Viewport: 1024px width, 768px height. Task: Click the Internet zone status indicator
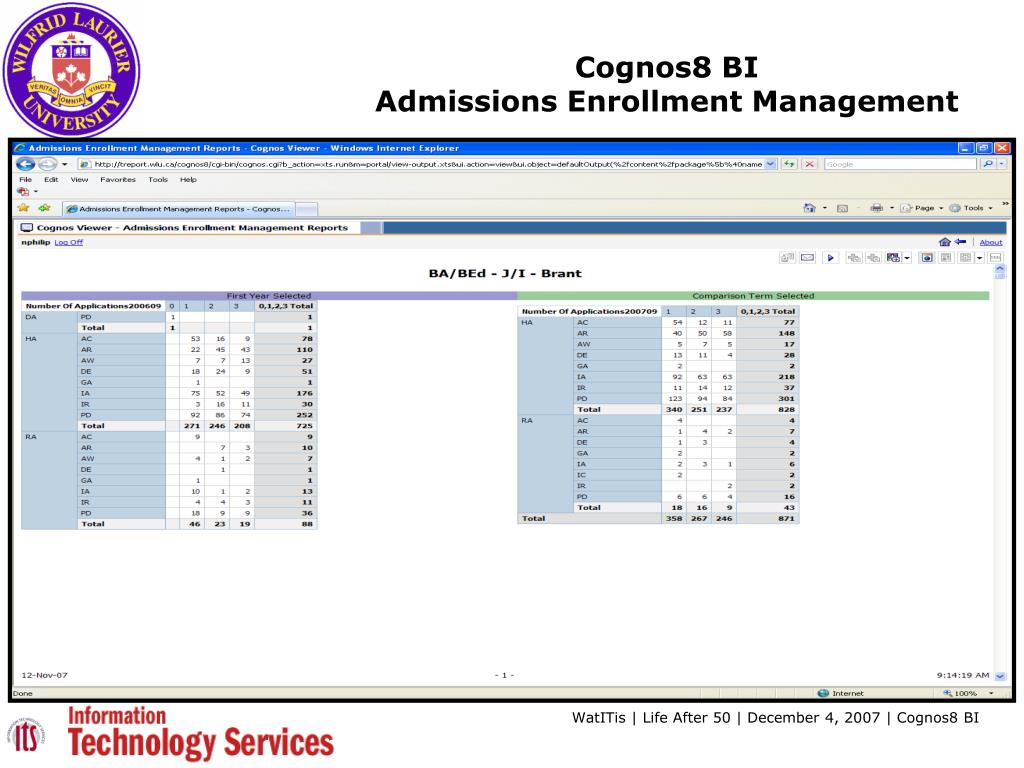coord(840,694)
